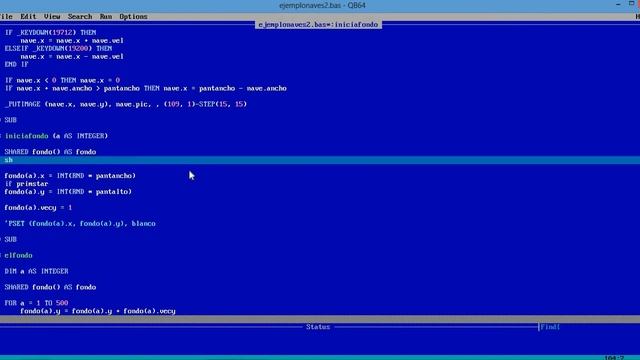Click the _PUTIMAGE statement line
The image size is (640, 360).
[x=126, y=104]
